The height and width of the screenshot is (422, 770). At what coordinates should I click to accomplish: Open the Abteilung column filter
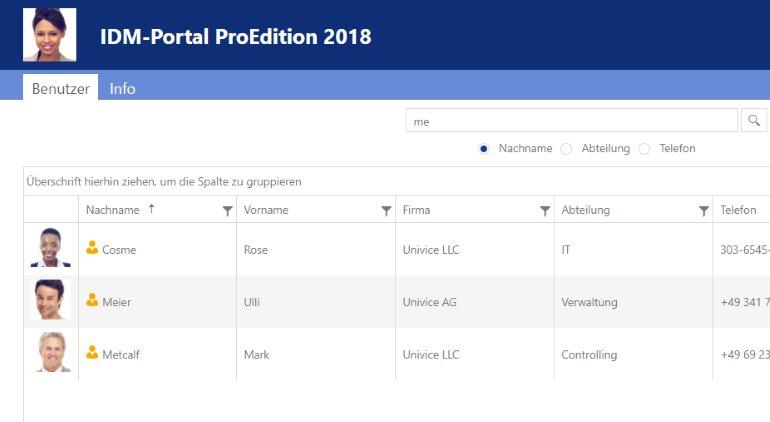coord(704,211)
